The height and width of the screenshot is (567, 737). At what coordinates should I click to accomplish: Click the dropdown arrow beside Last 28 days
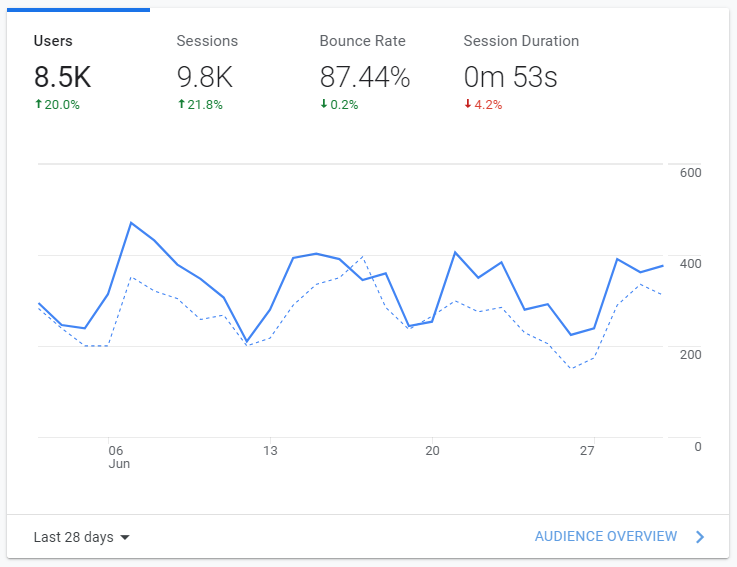pos(125,537)
